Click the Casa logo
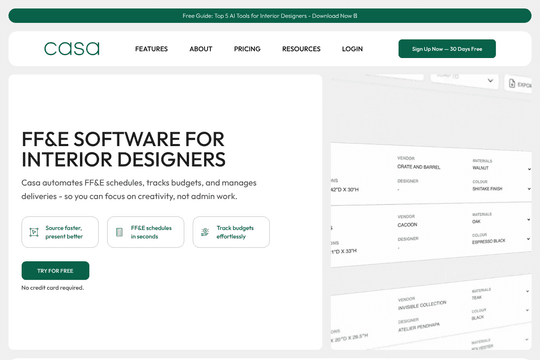 72,49
